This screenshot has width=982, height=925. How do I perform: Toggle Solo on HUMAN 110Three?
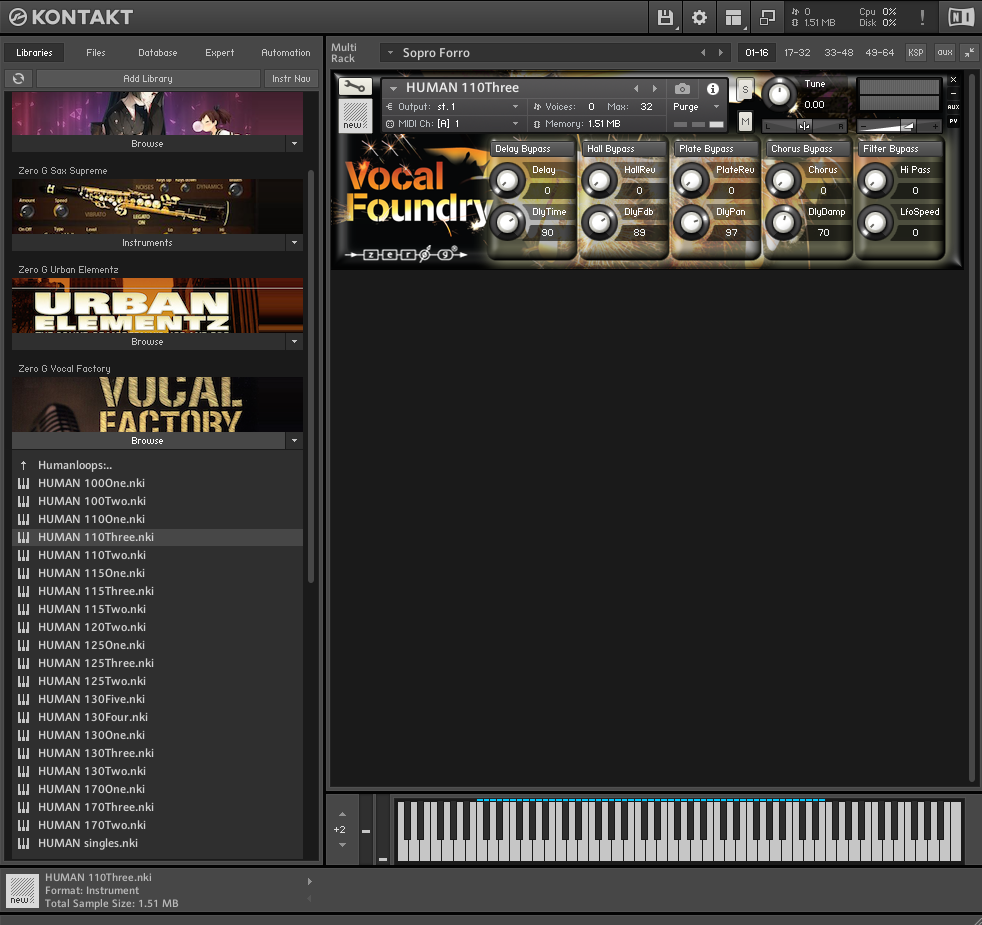pos(745,90)
